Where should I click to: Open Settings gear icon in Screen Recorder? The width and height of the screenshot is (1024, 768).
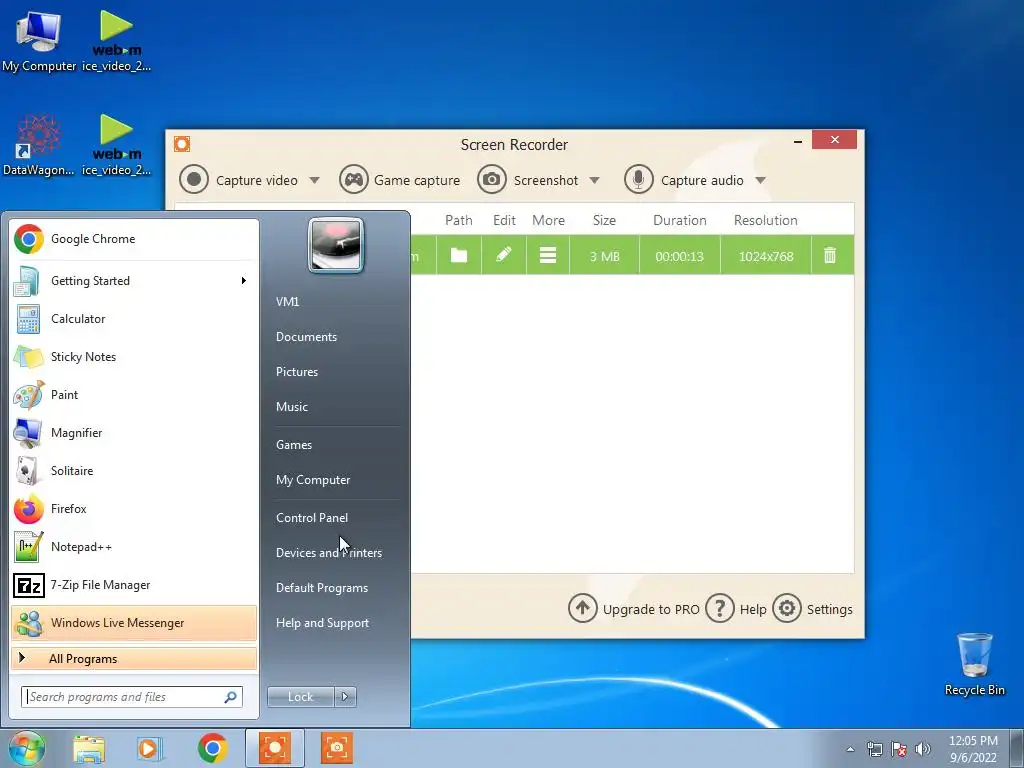[x=787, y=609]
